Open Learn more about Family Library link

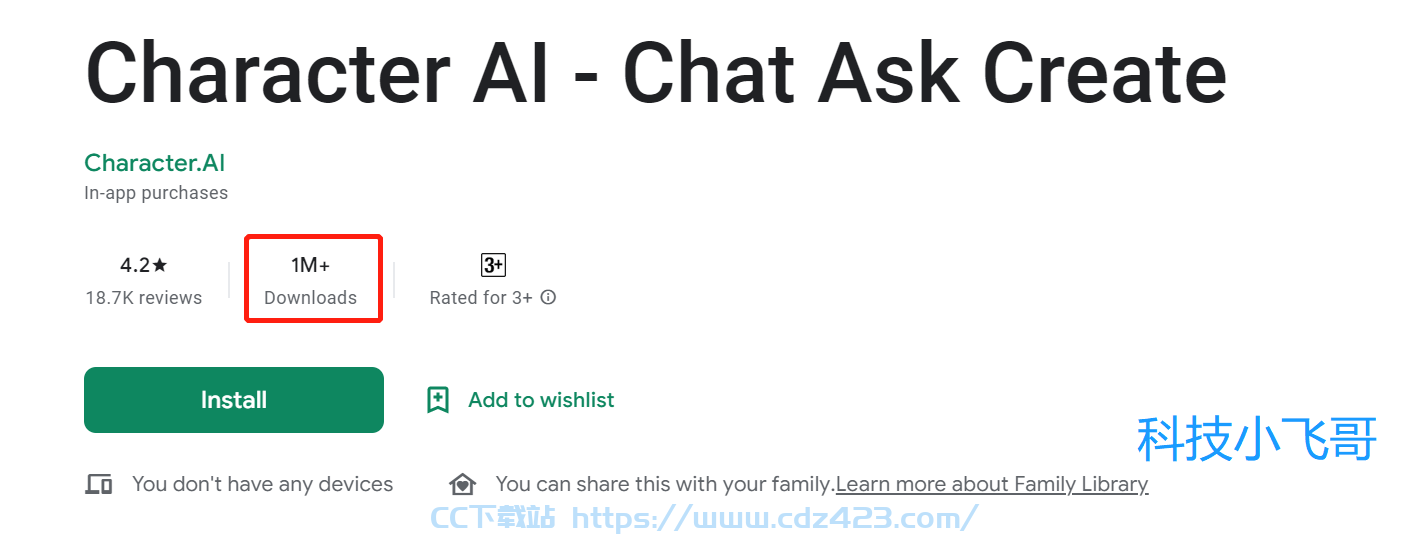point(992,484)
